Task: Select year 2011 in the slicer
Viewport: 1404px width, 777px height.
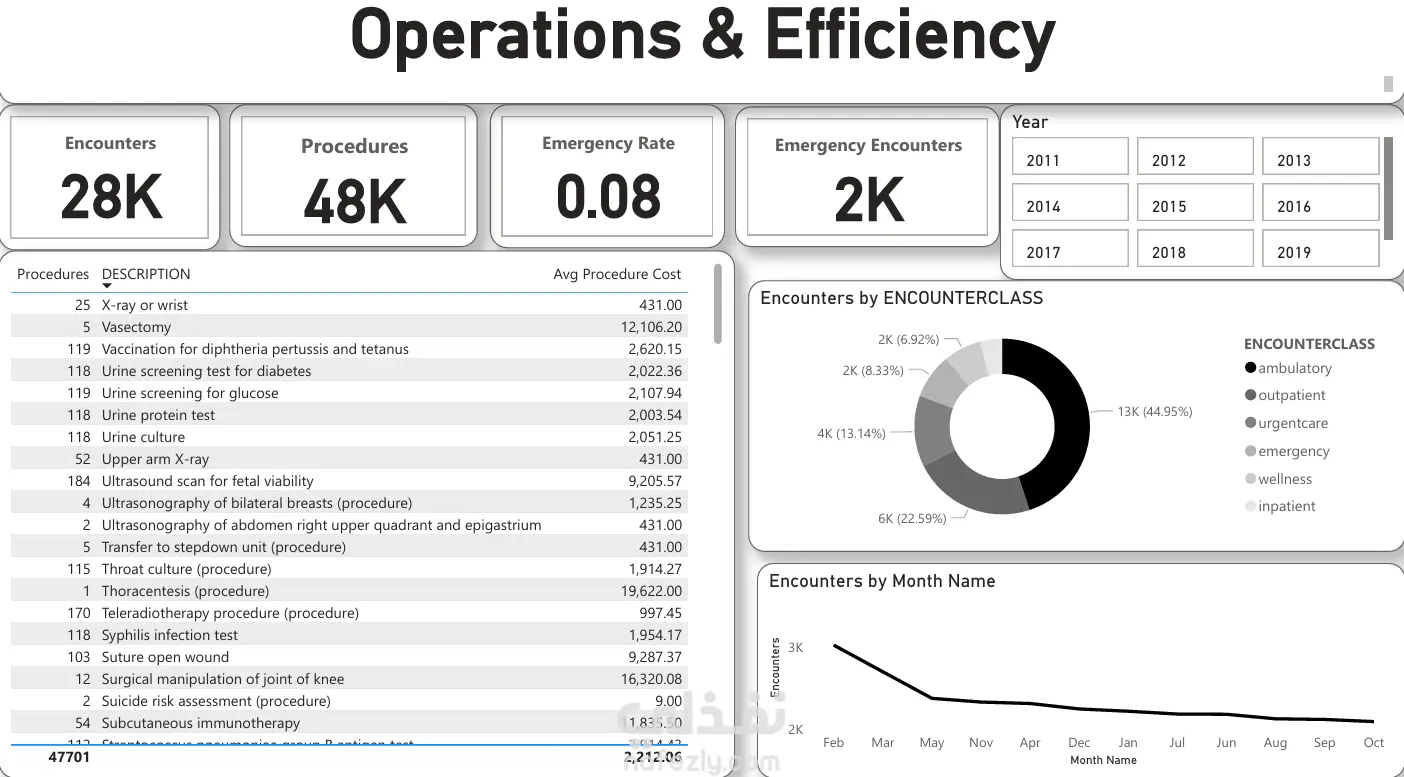Action: [1070, 157]
